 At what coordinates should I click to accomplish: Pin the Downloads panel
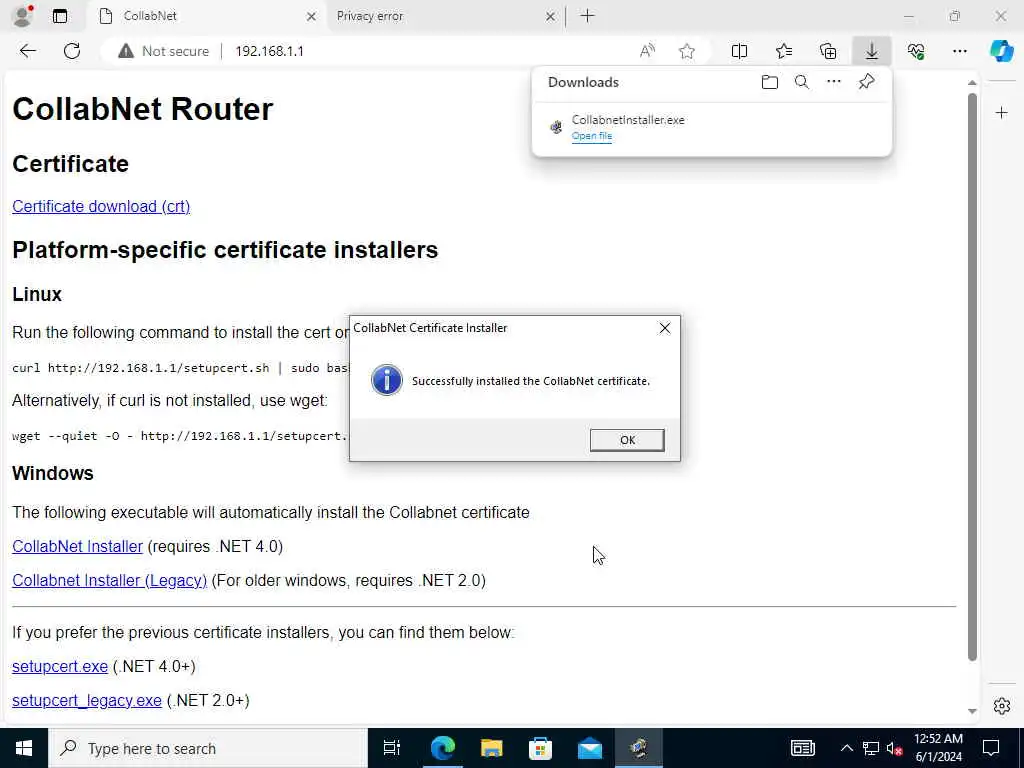(x=867, y=82)
